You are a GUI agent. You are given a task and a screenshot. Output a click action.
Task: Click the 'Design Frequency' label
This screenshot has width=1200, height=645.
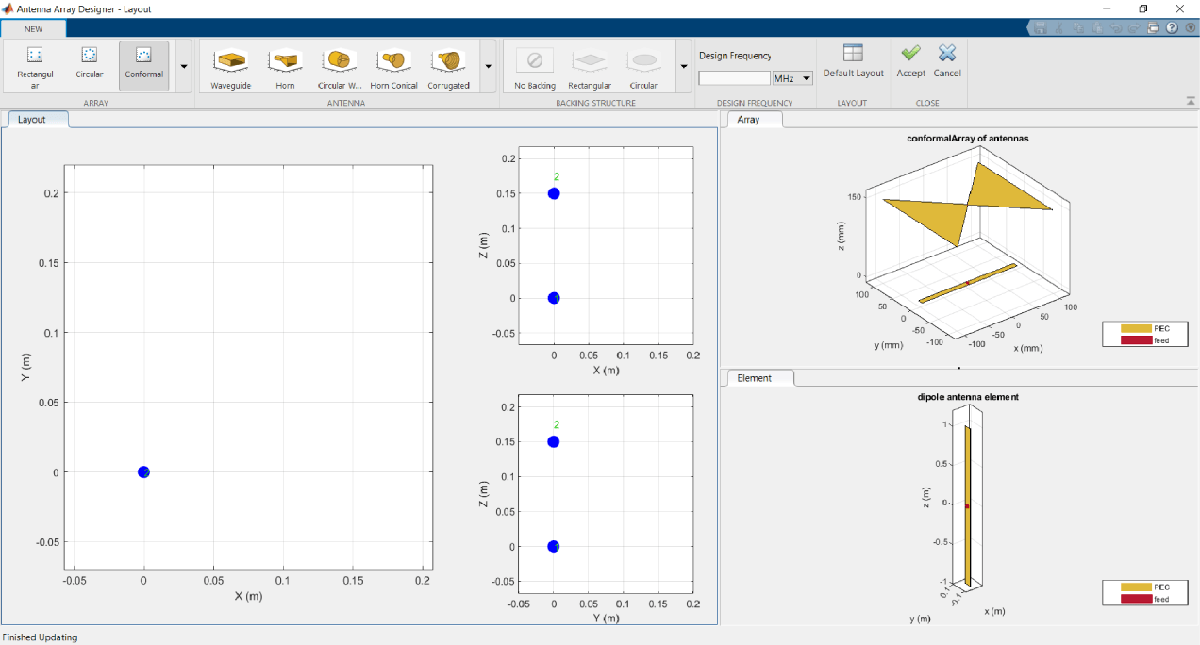(x=735, y=56)
